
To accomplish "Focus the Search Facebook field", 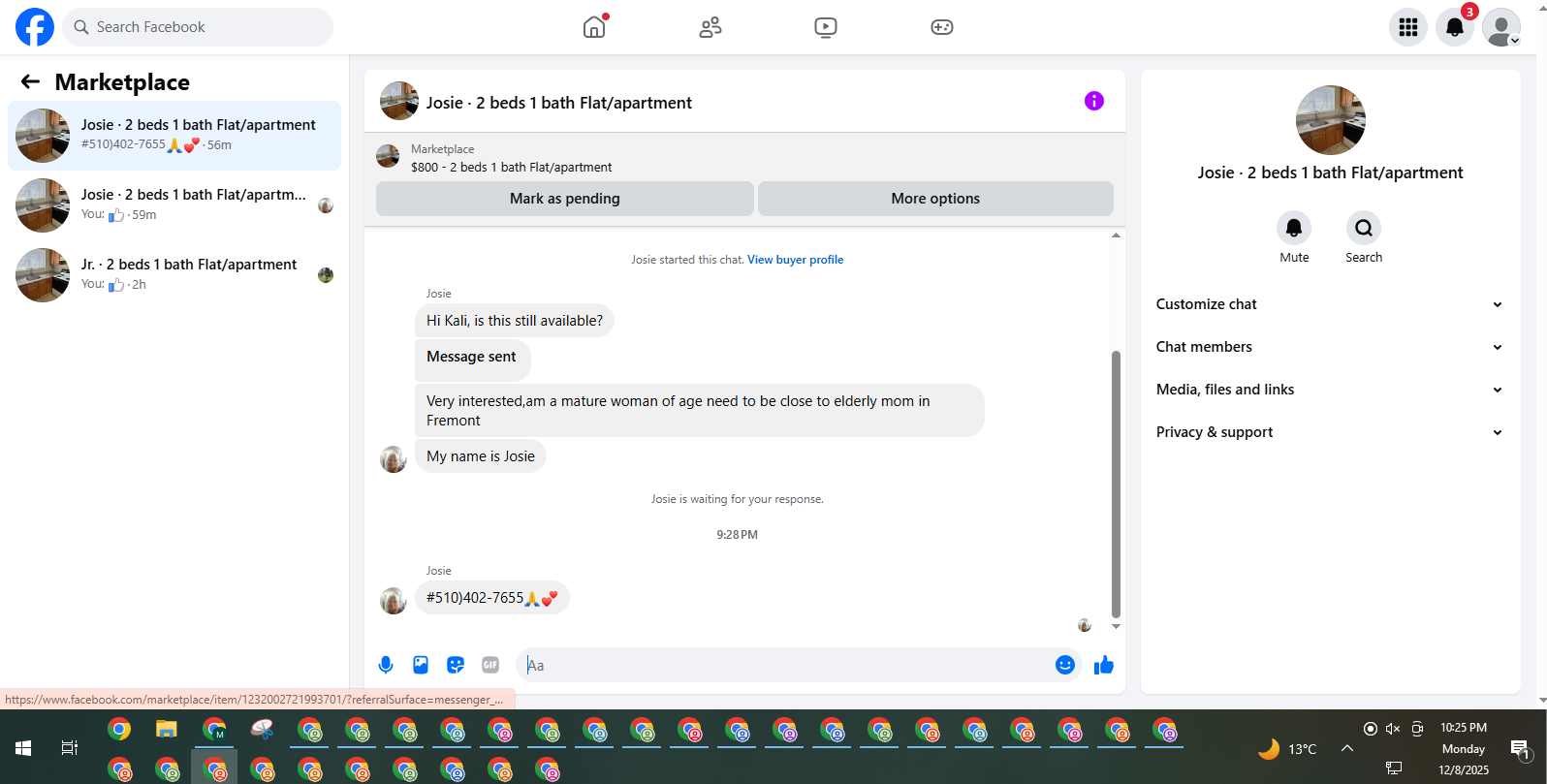I will pyautogui.click(x=198, y=27).
